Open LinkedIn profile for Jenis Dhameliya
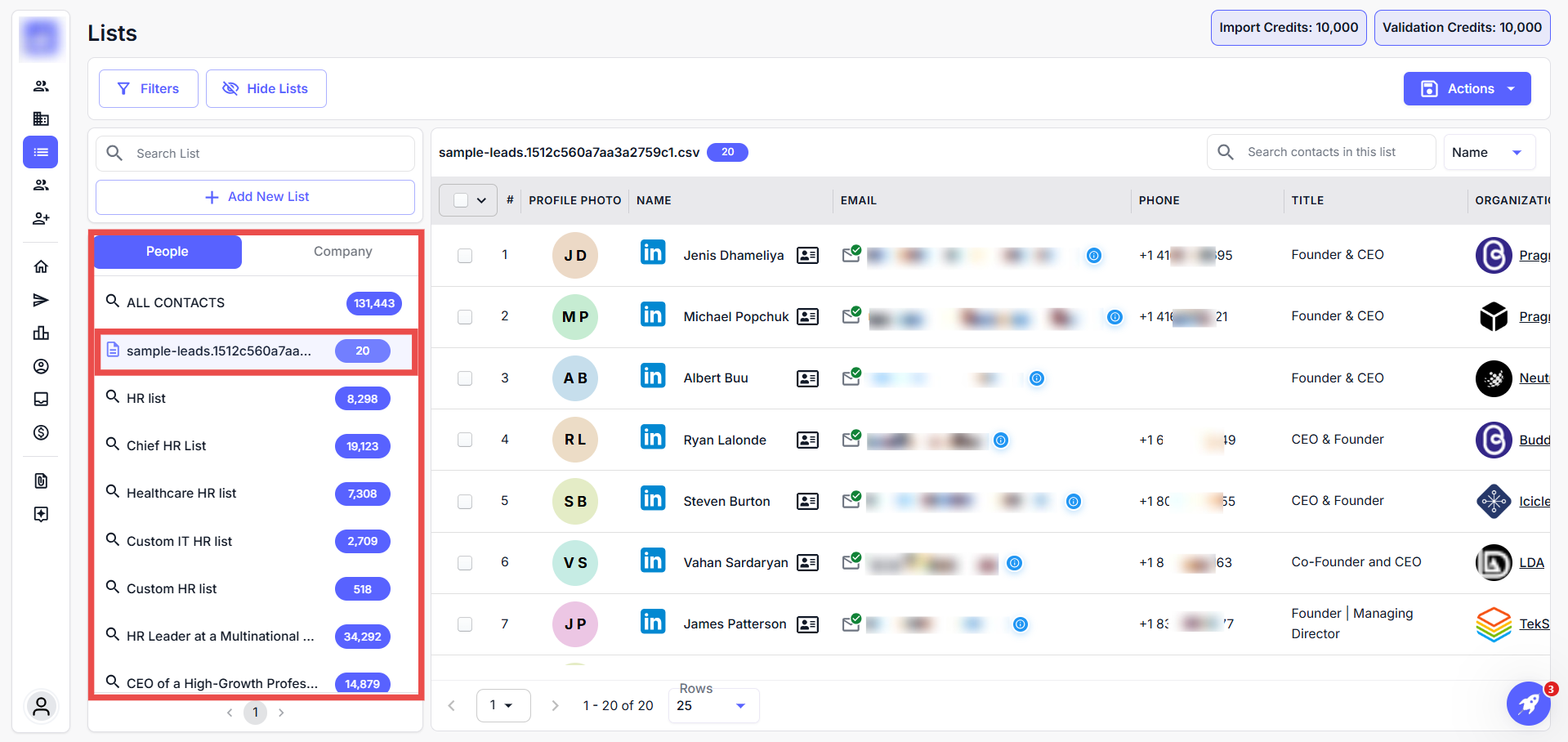This screenshot has height=742, width=1568. pyautogui.click(x=652, y=253)
